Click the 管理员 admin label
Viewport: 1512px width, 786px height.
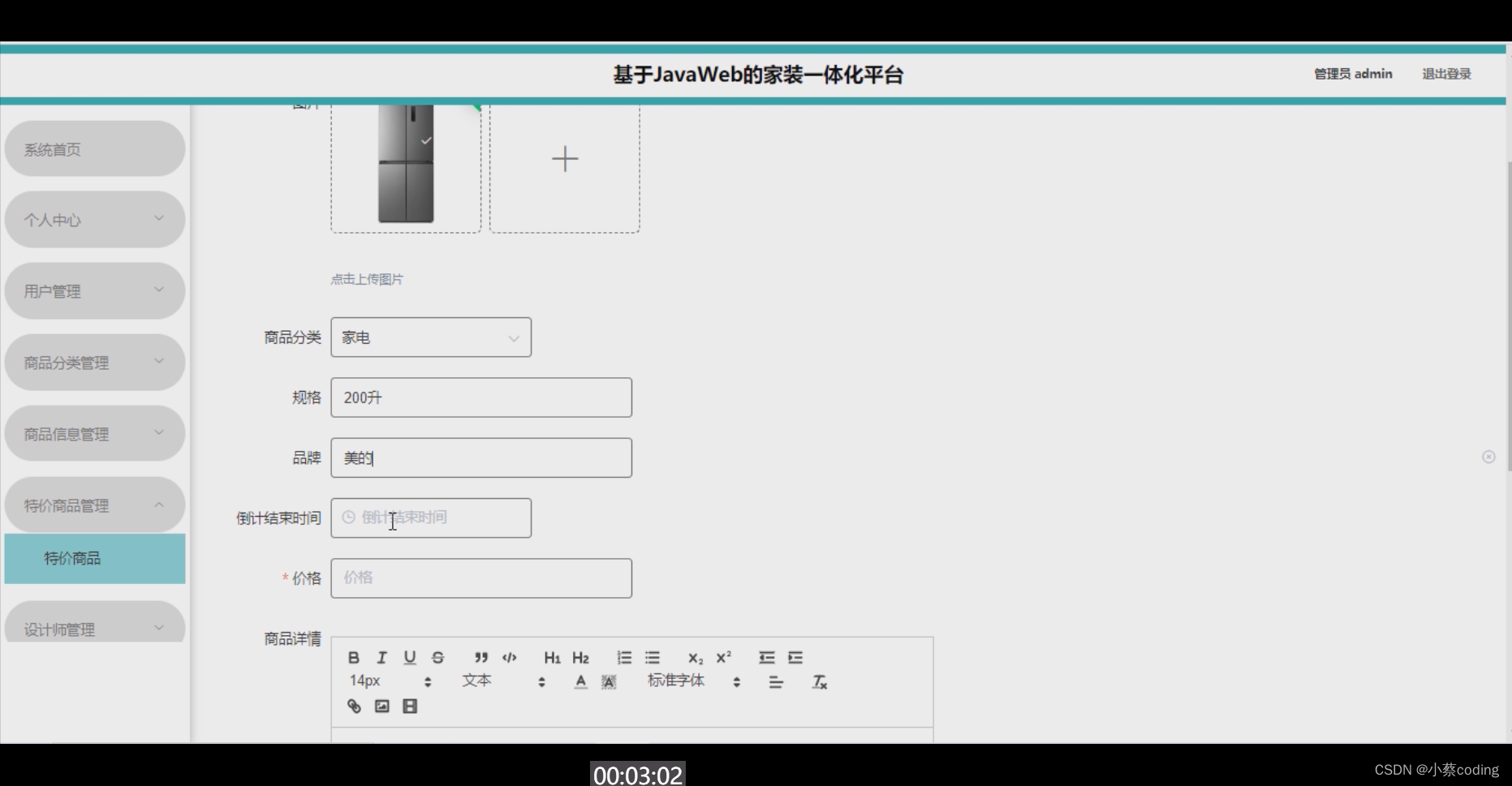pos(1353,74)
